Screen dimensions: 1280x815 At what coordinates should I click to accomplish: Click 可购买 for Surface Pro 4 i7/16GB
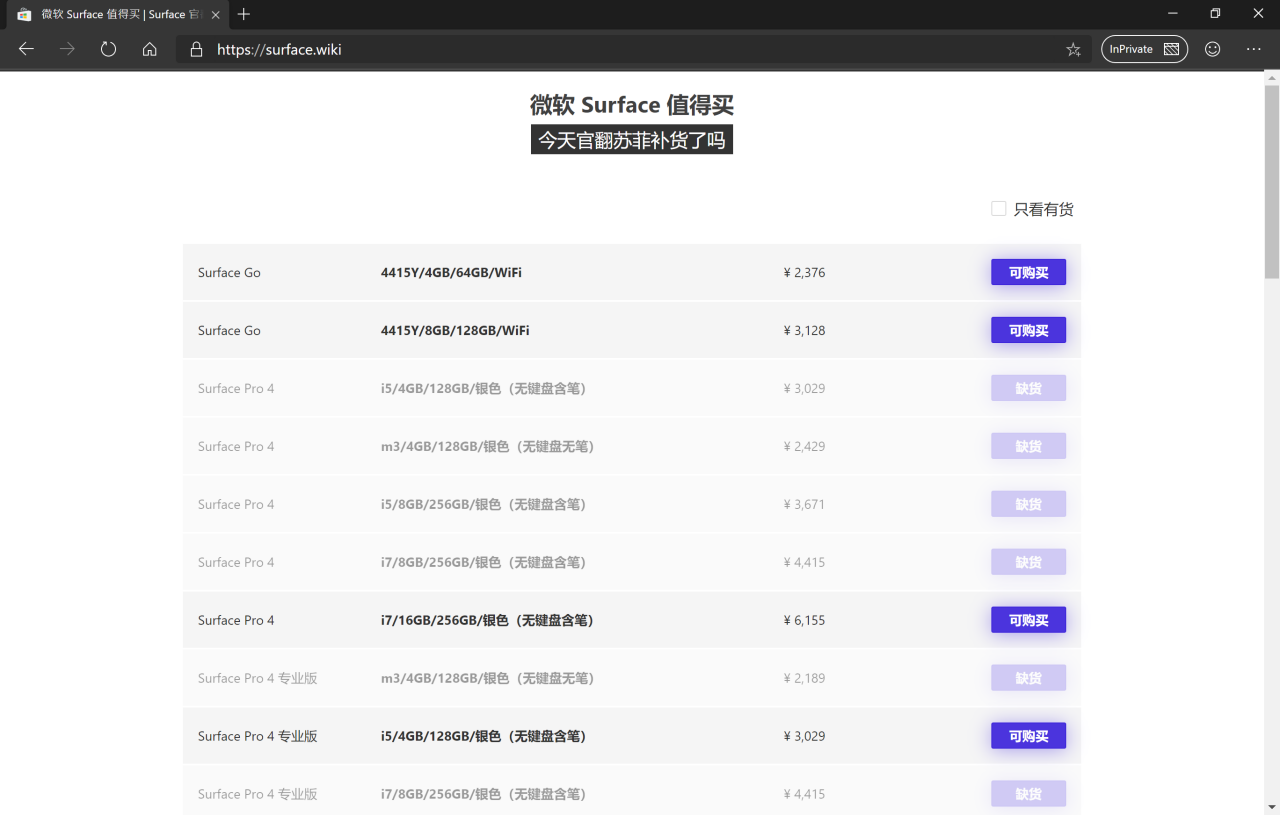(1028, 619)
